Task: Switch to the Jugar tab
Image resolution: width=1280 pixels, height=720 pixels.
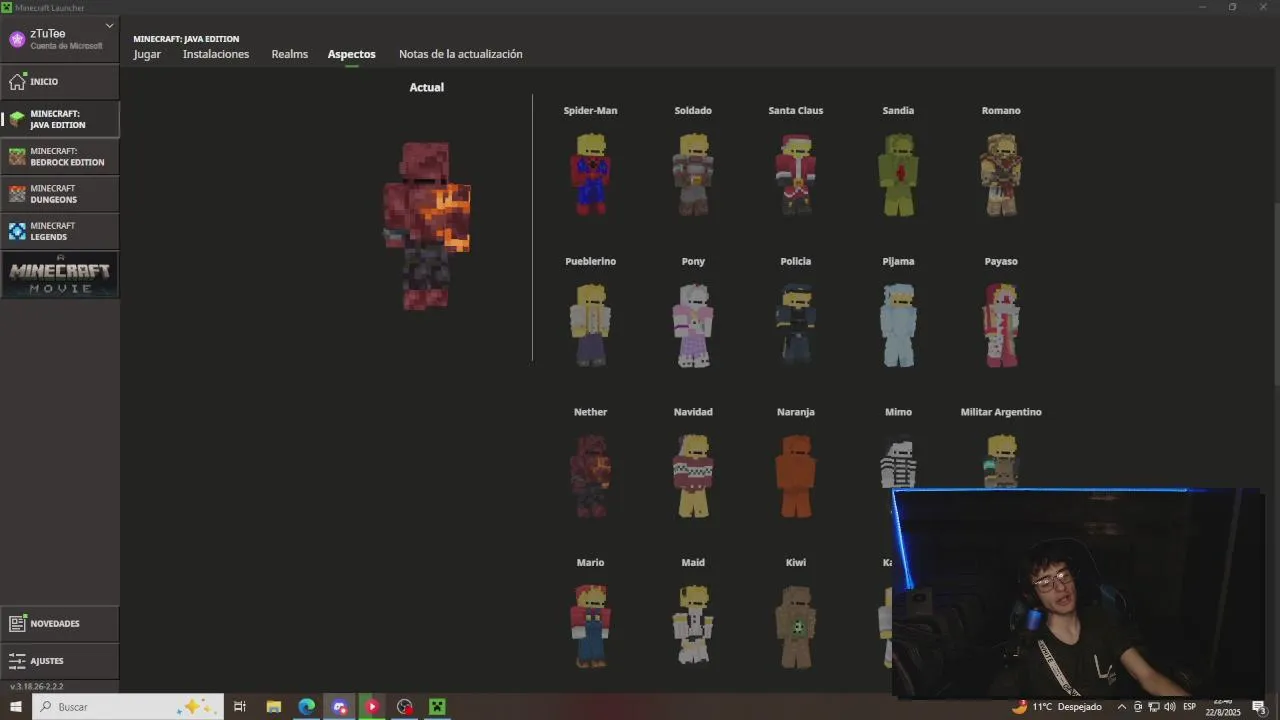Action: (147, 54)
